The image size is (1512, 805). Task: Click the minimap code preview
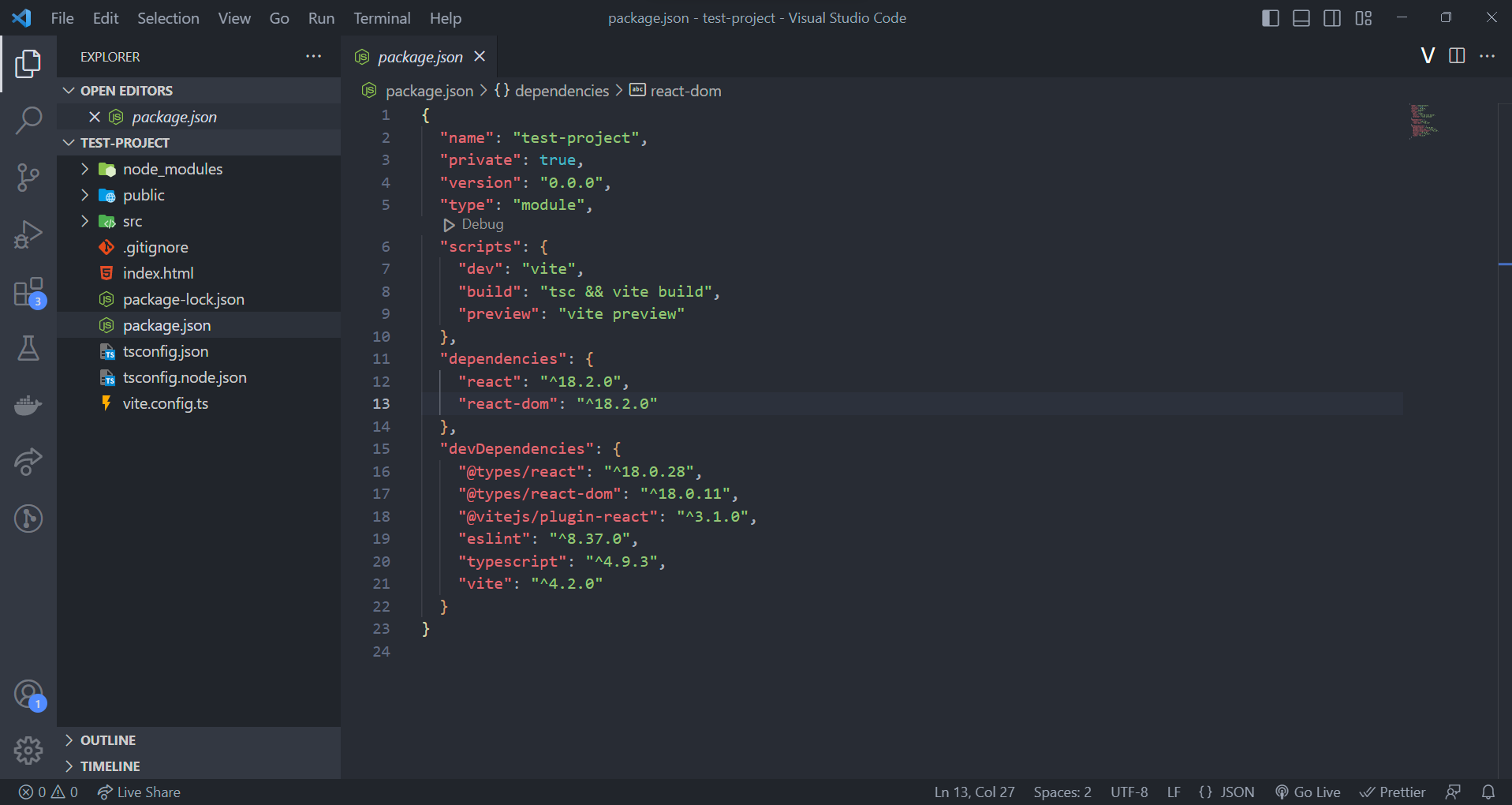click(1424, 121)
